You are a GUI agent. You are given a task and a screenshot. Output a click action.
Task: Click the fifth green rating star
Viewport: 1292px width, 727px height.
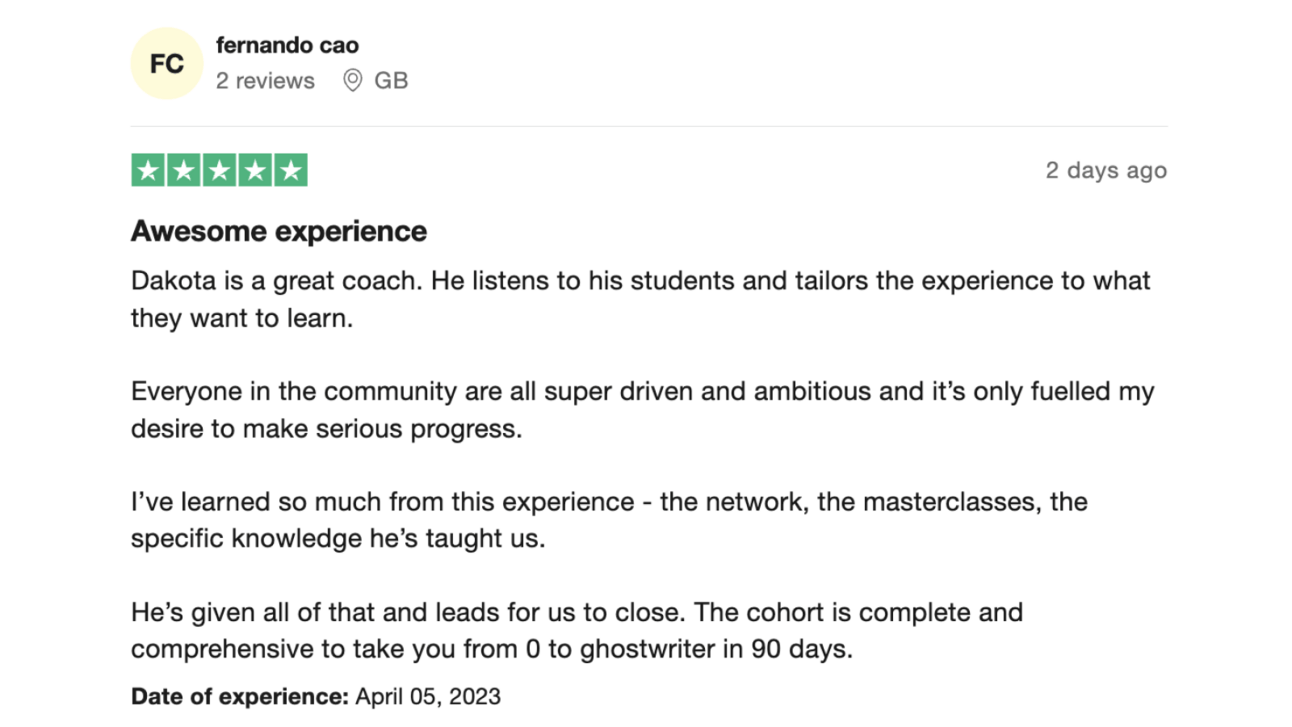point(291,171)
